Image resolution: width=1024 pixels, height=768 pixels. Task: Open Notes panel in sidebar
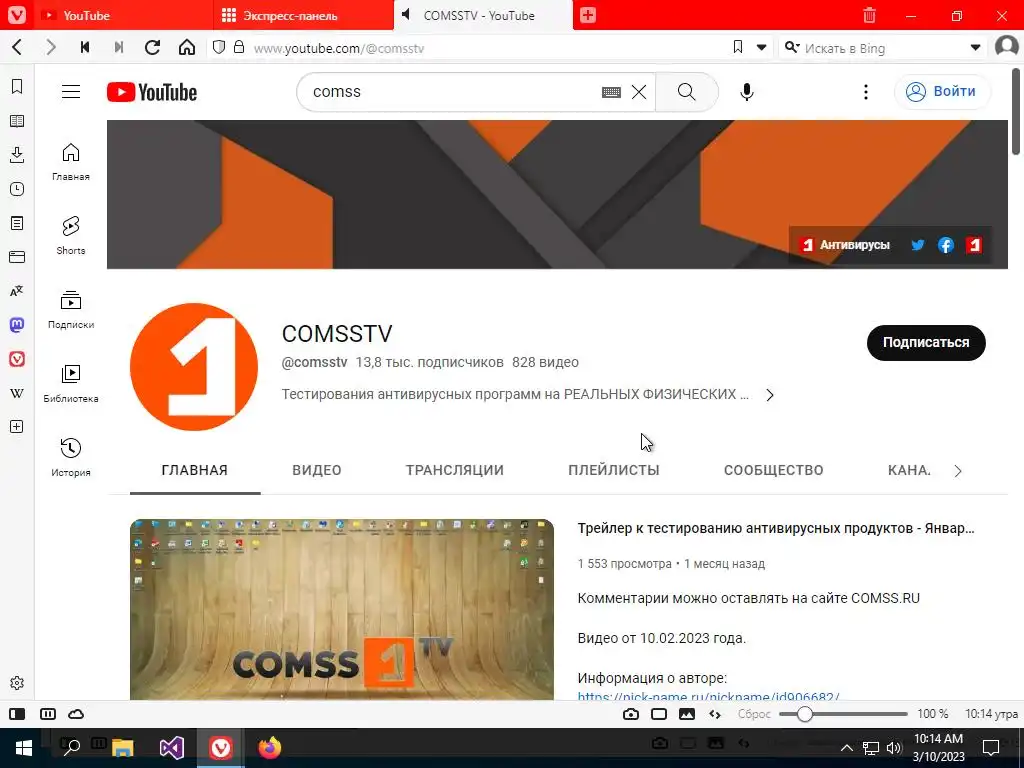tap(17, 223)
